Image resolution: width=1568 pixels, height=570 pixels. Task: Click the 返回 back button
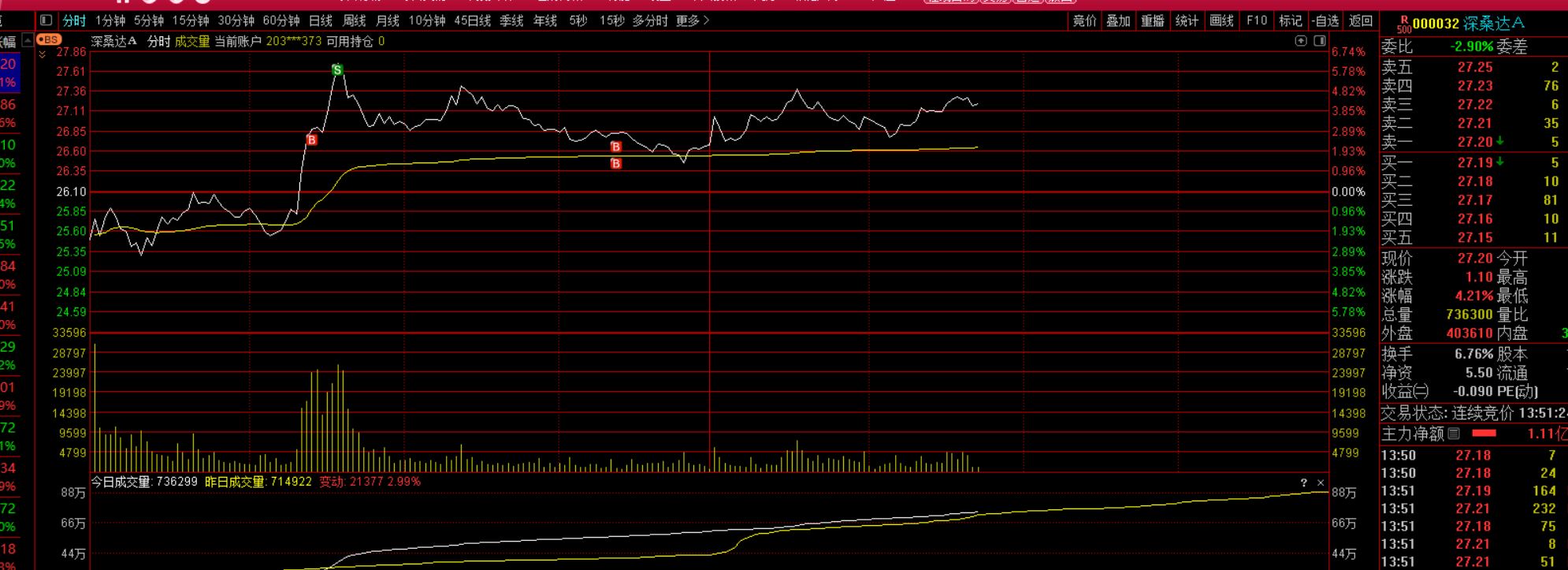(x=1361, y=20)
